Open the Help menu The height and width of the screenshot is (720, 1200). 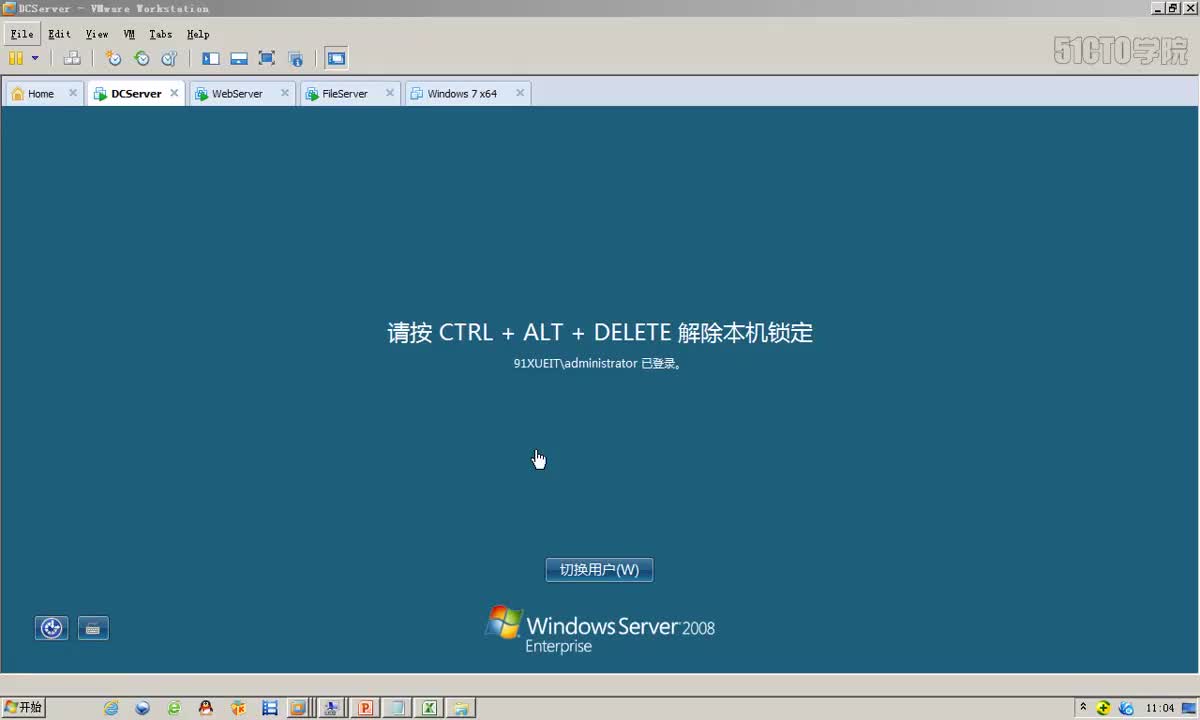198,34
